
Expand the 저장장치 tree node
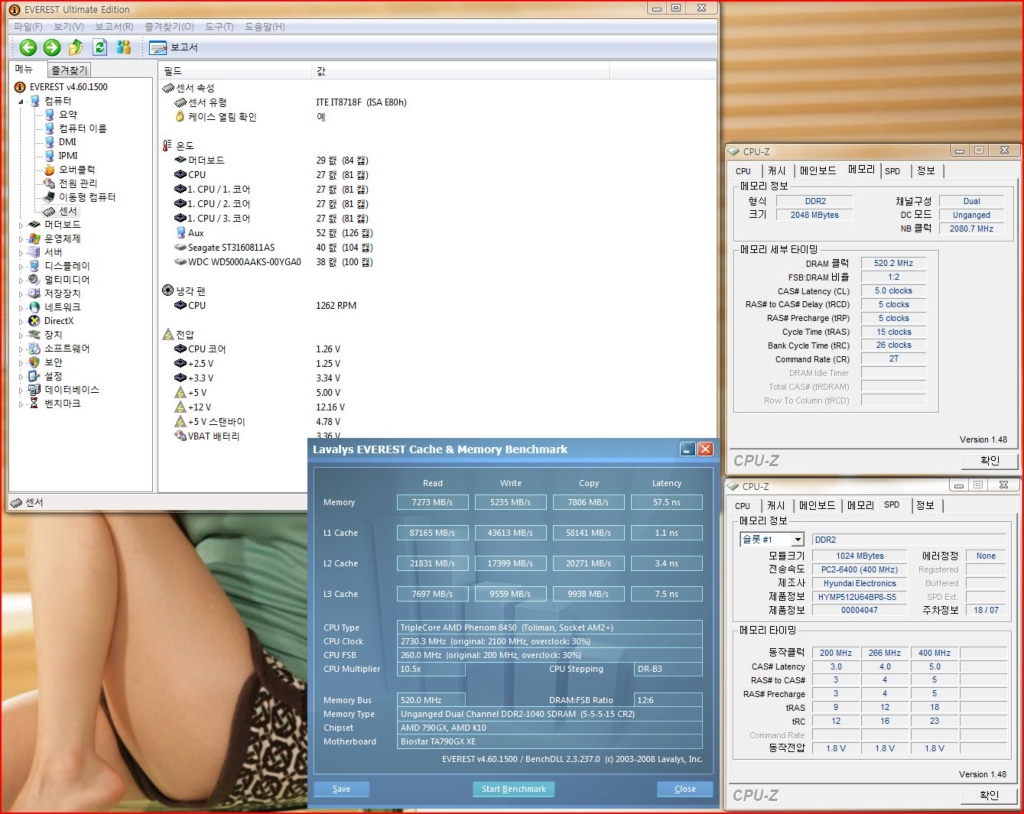21,294
